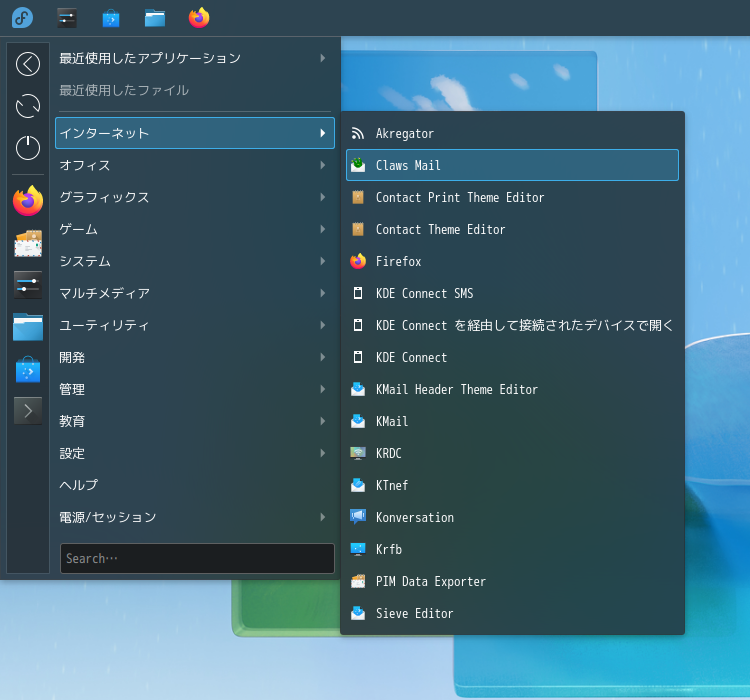Image resolution: width=750 pixels, height=700 pixels.
Task: Click the Krfb desktop sharing icon
Action: (358, 549)
